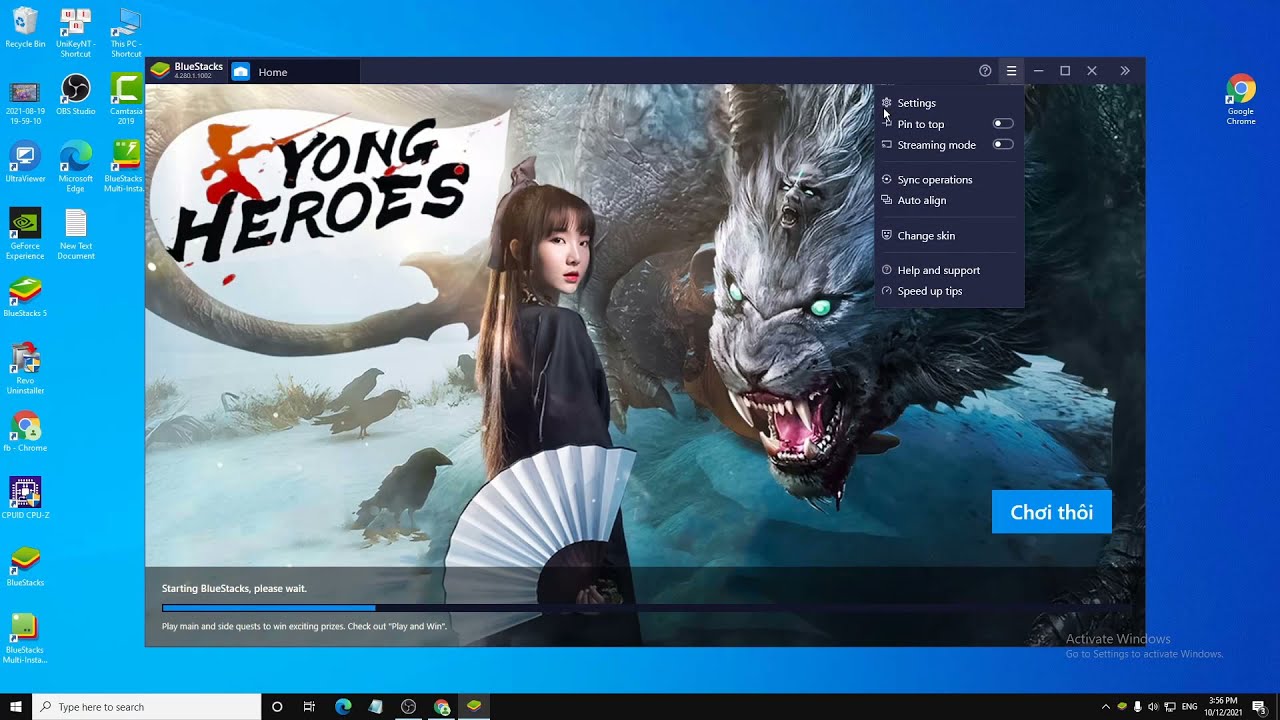Click the BlueStacks startup progress bar
Screen dimensions: 1280x720
[x=646, y=608]
